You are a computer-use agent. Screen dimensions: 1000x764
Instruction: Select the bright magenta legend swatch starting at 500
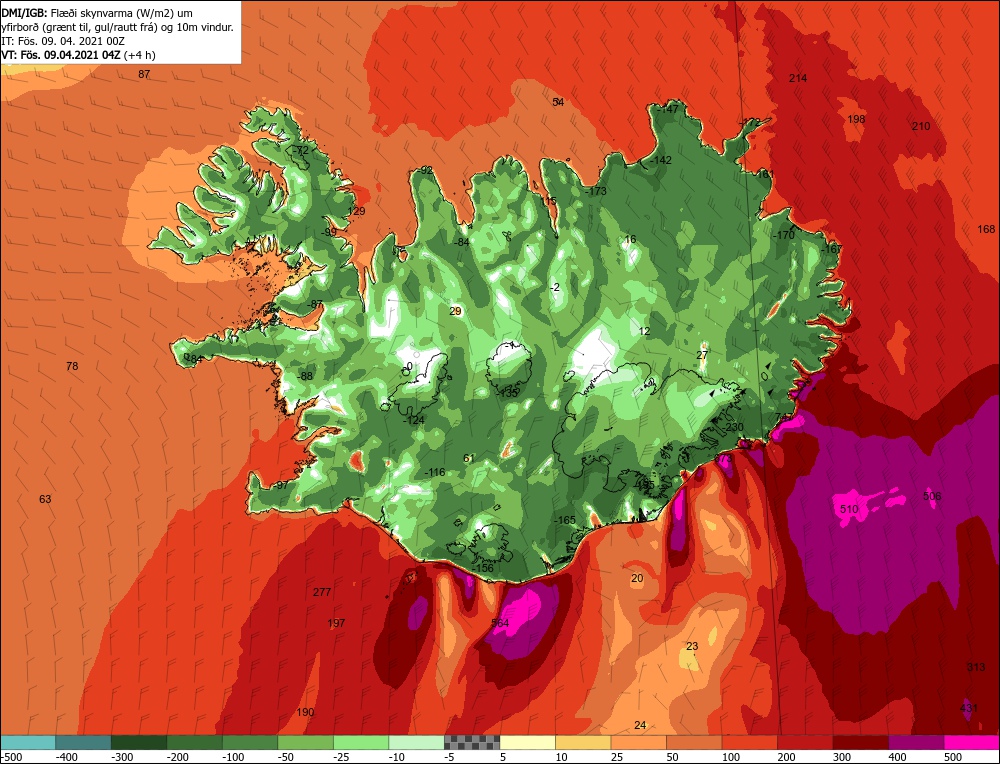971,742
